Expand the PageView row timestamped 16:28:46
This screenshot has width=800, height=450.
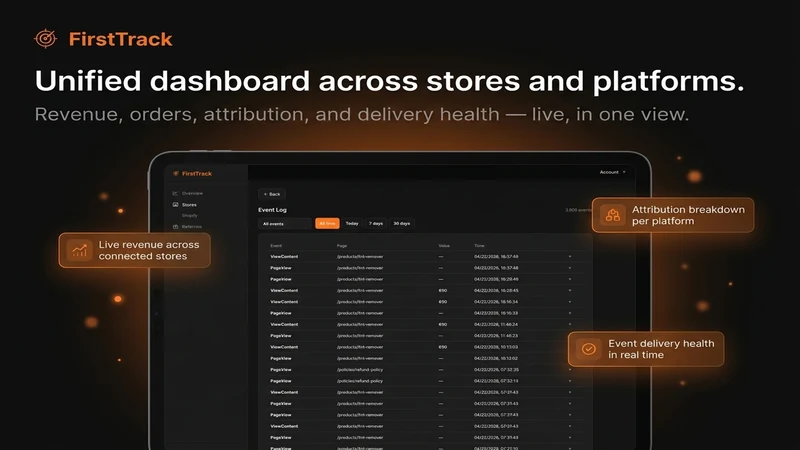570,279
